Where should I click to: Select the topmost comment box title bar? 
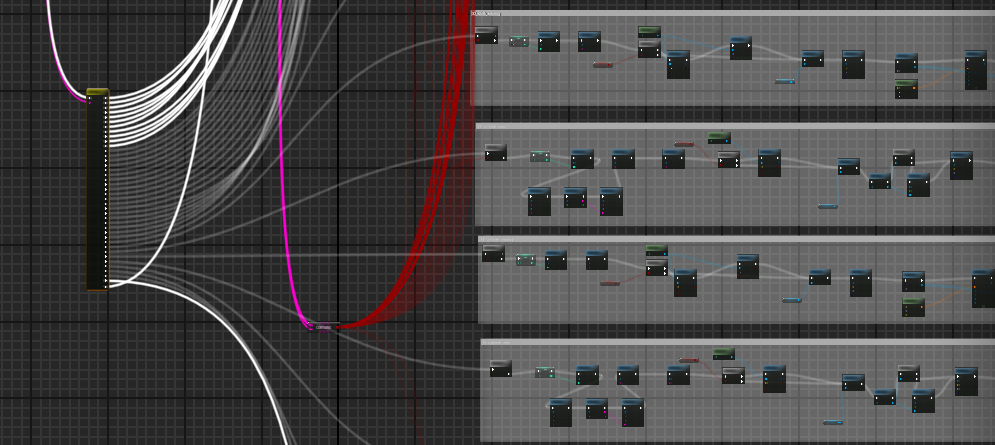[x=733, y=13]
